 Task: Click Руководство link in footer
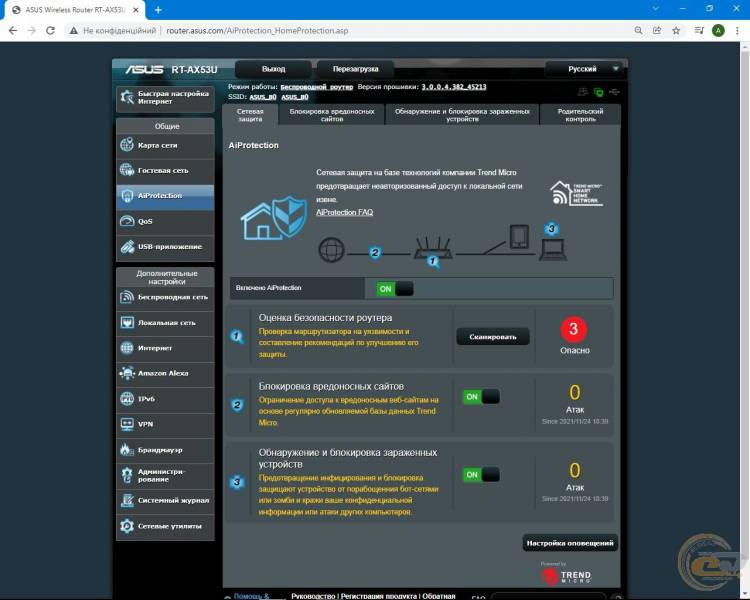[313, 596]
